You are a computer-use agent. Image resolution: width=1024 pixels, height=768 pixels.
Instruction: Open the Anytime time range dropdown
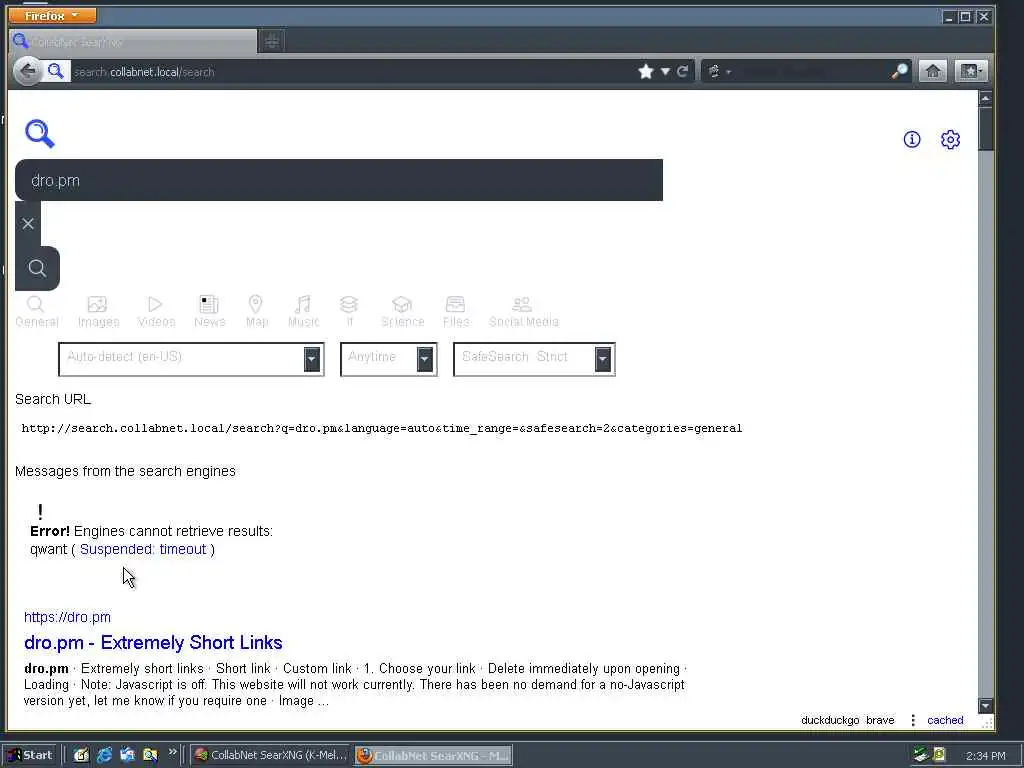tap(388, 359)
